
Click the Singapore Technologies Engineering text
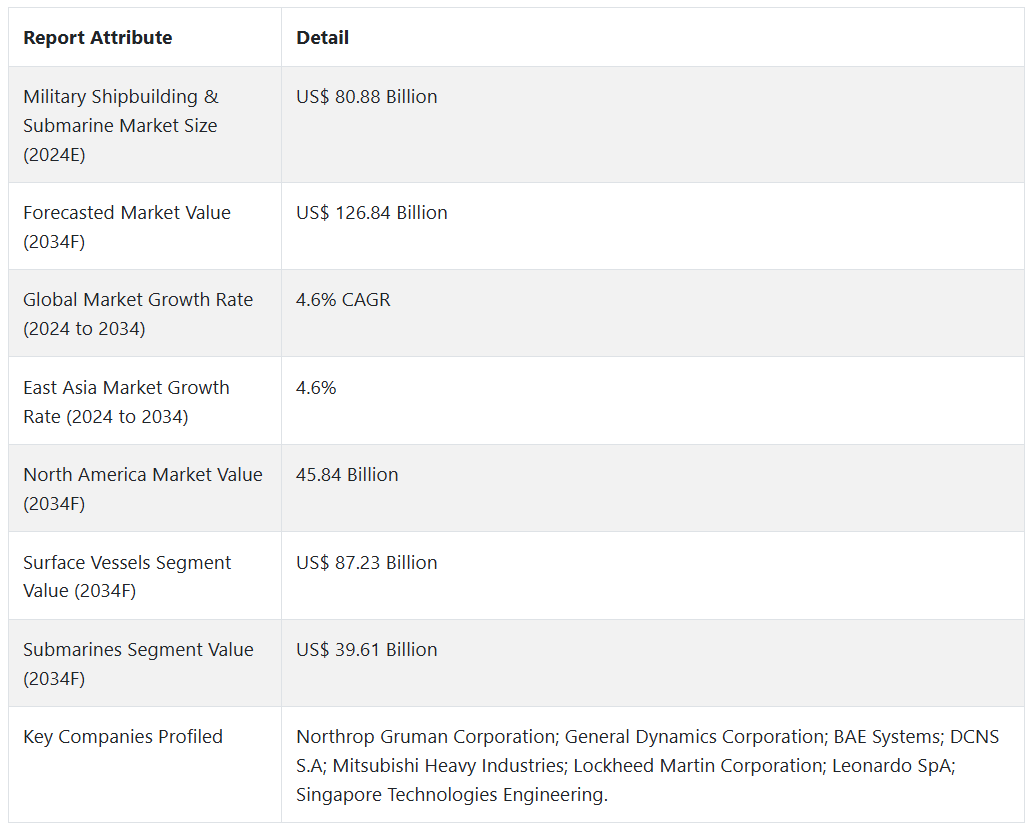[450, 795]
